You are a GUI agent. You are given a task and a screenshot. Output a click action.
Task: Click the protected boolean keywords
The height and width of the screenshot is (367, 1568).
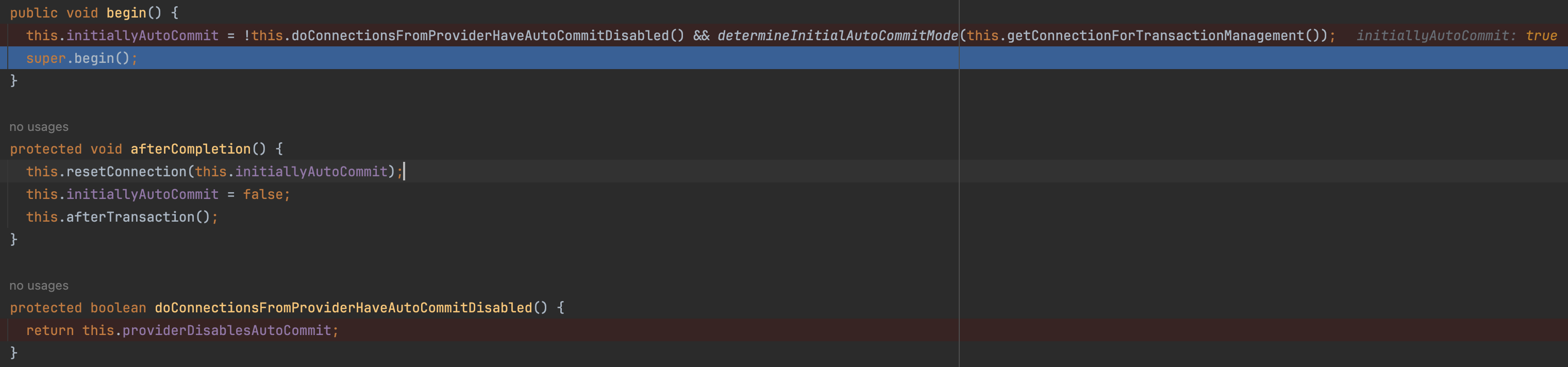point(78,307)
